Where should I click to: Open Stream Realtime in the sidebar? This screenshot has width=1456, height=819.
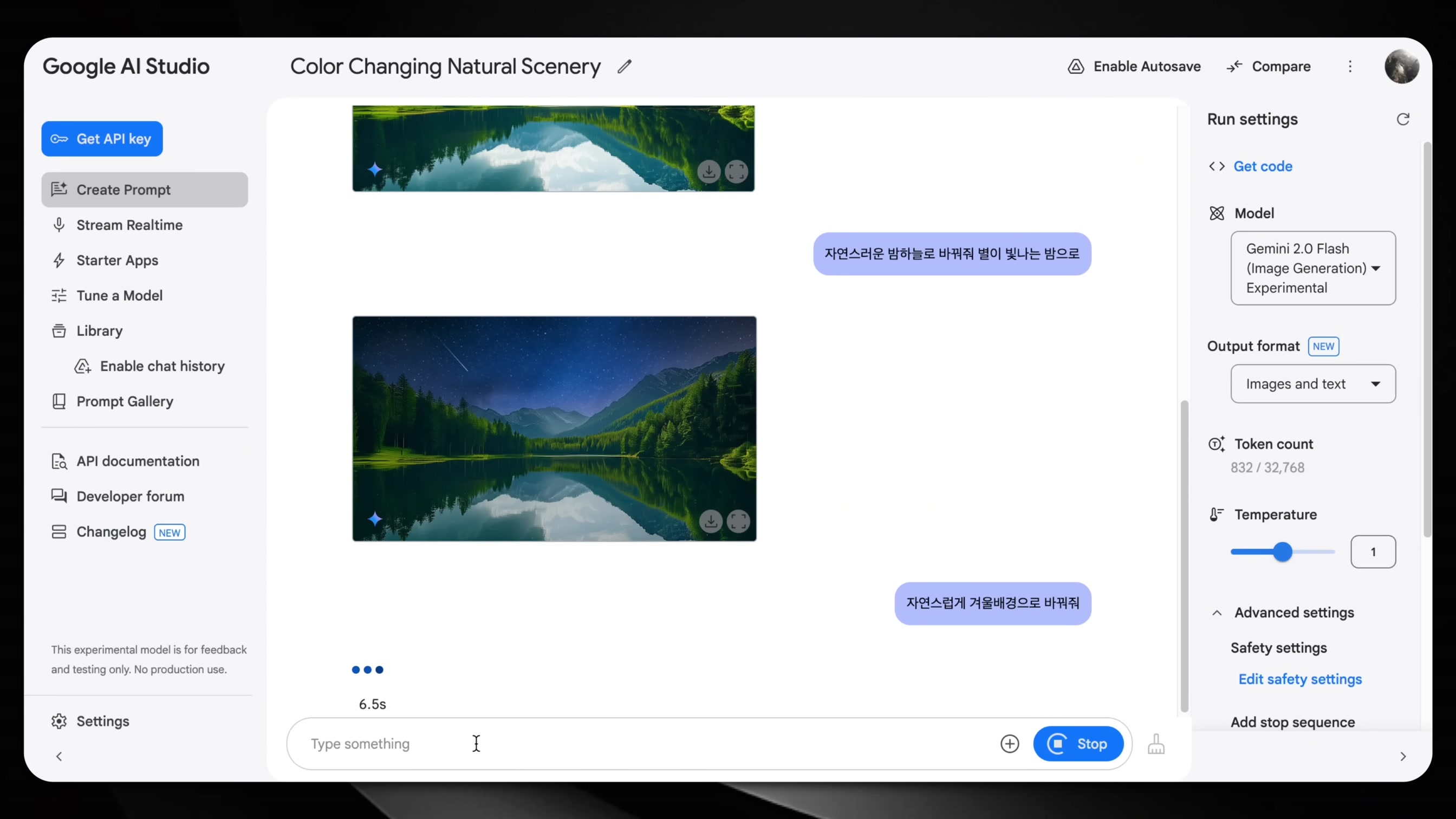pos(145,225)
